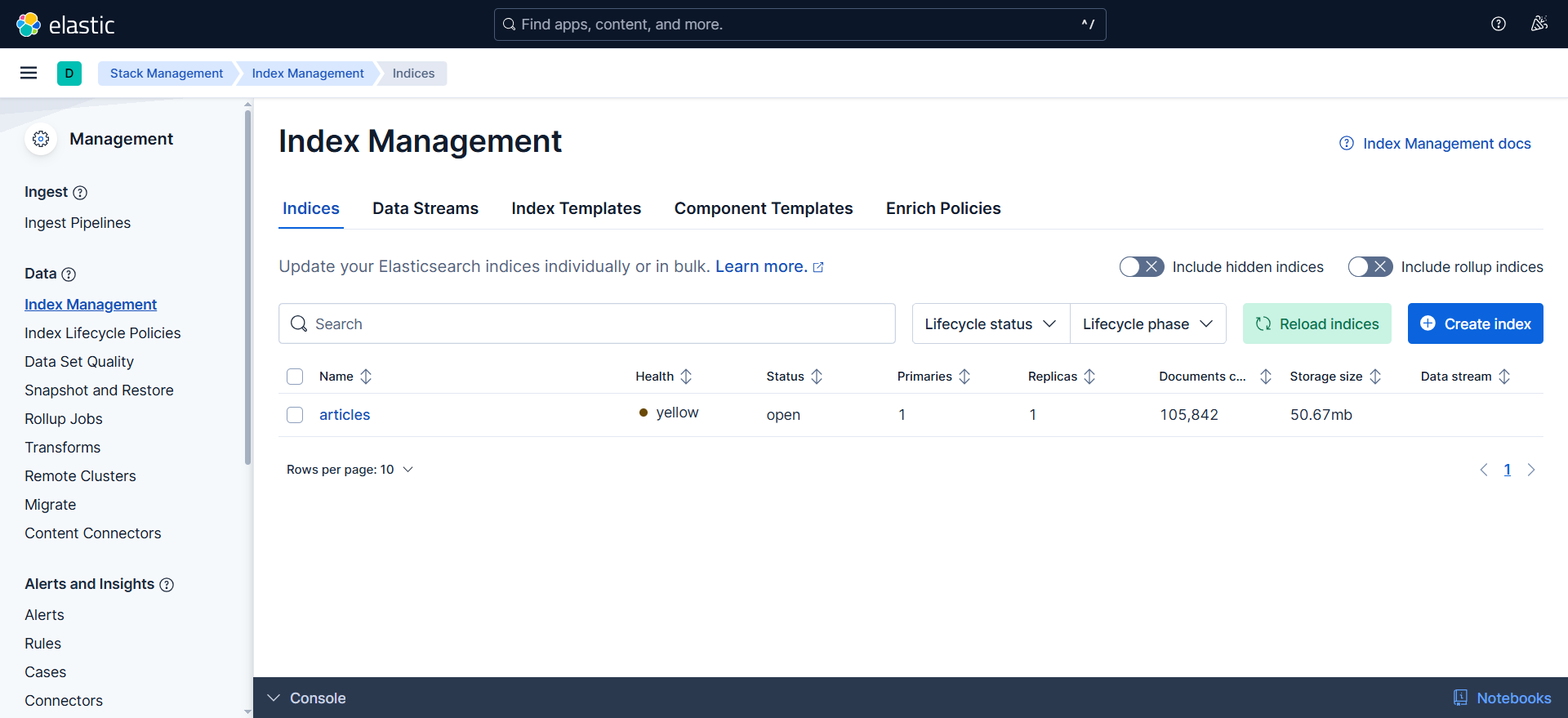Sort by Documents count column arrows
The height and width of the screenshot is (718, 1568).
1266,377
